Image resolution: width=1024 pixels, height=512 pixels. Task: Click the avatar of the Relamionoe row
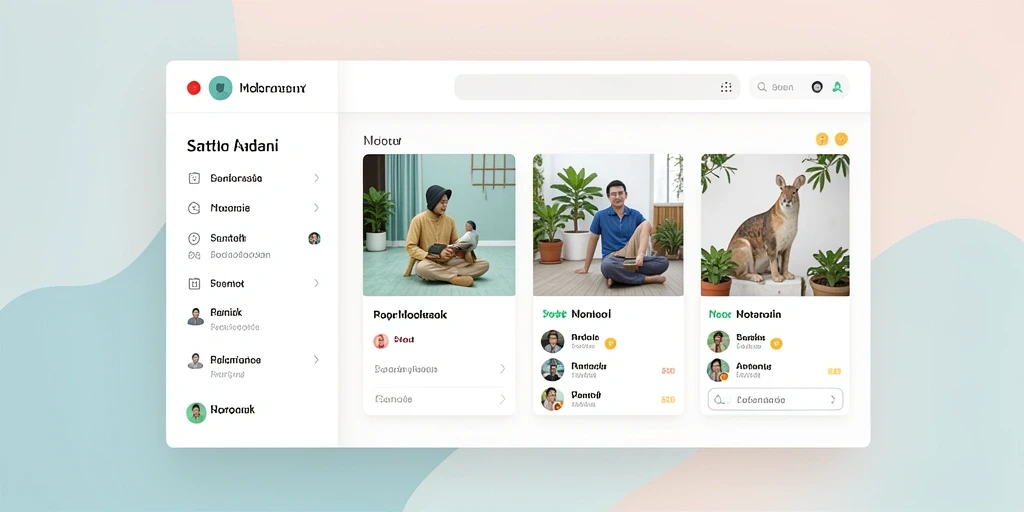point(195,361)
